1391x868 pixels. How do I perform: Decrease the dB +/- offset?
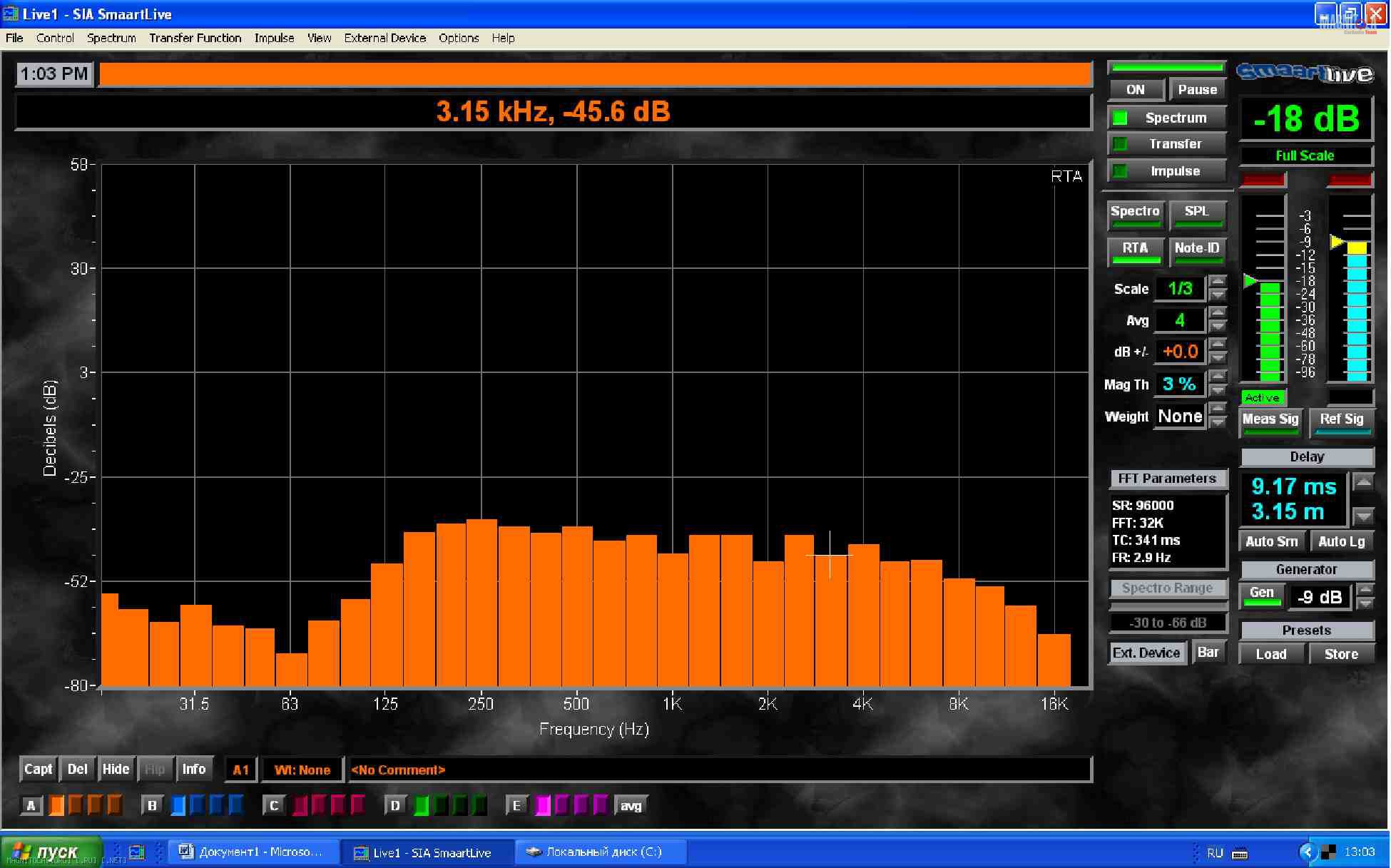pyautogui.click(x=1218, y=358)
